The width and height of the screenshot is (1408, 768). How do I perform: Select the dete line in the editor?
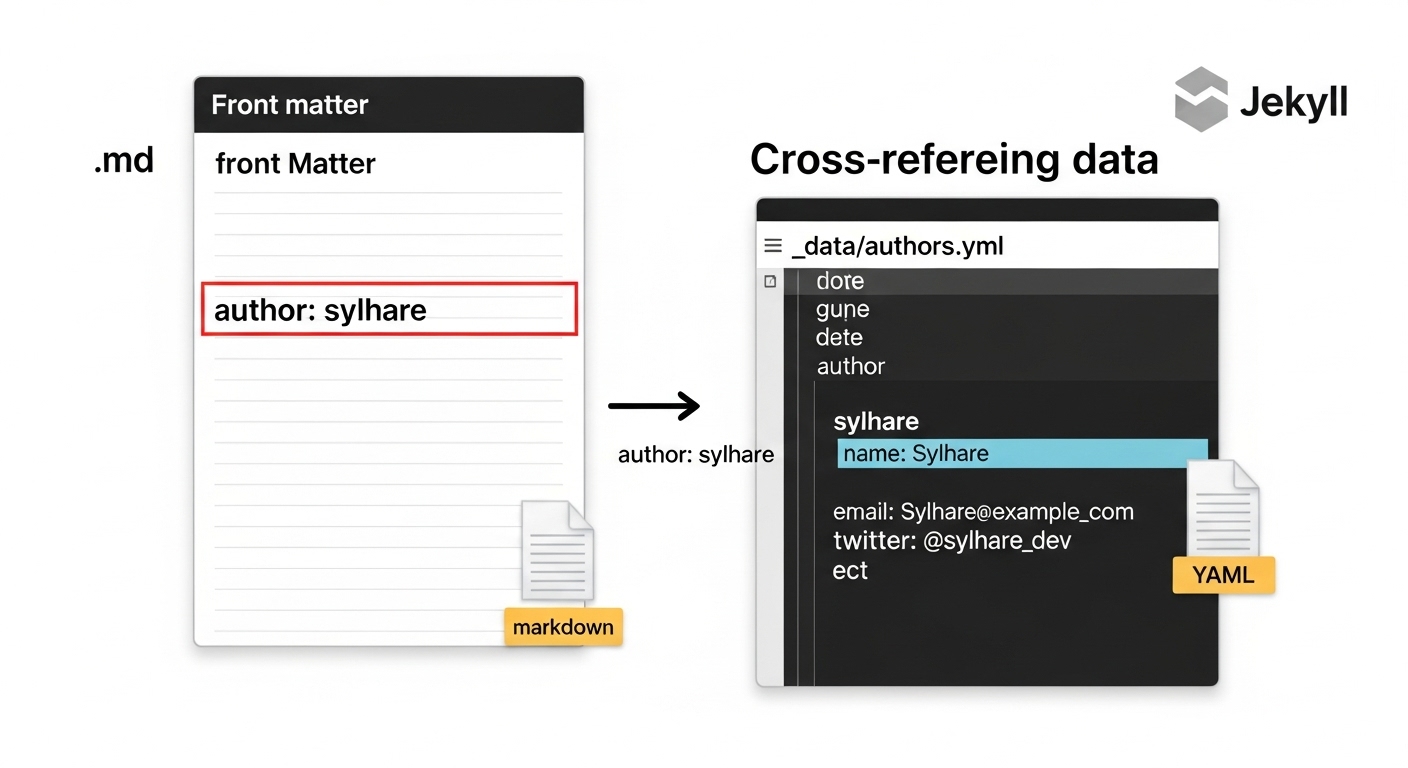[x=839, y=338]
